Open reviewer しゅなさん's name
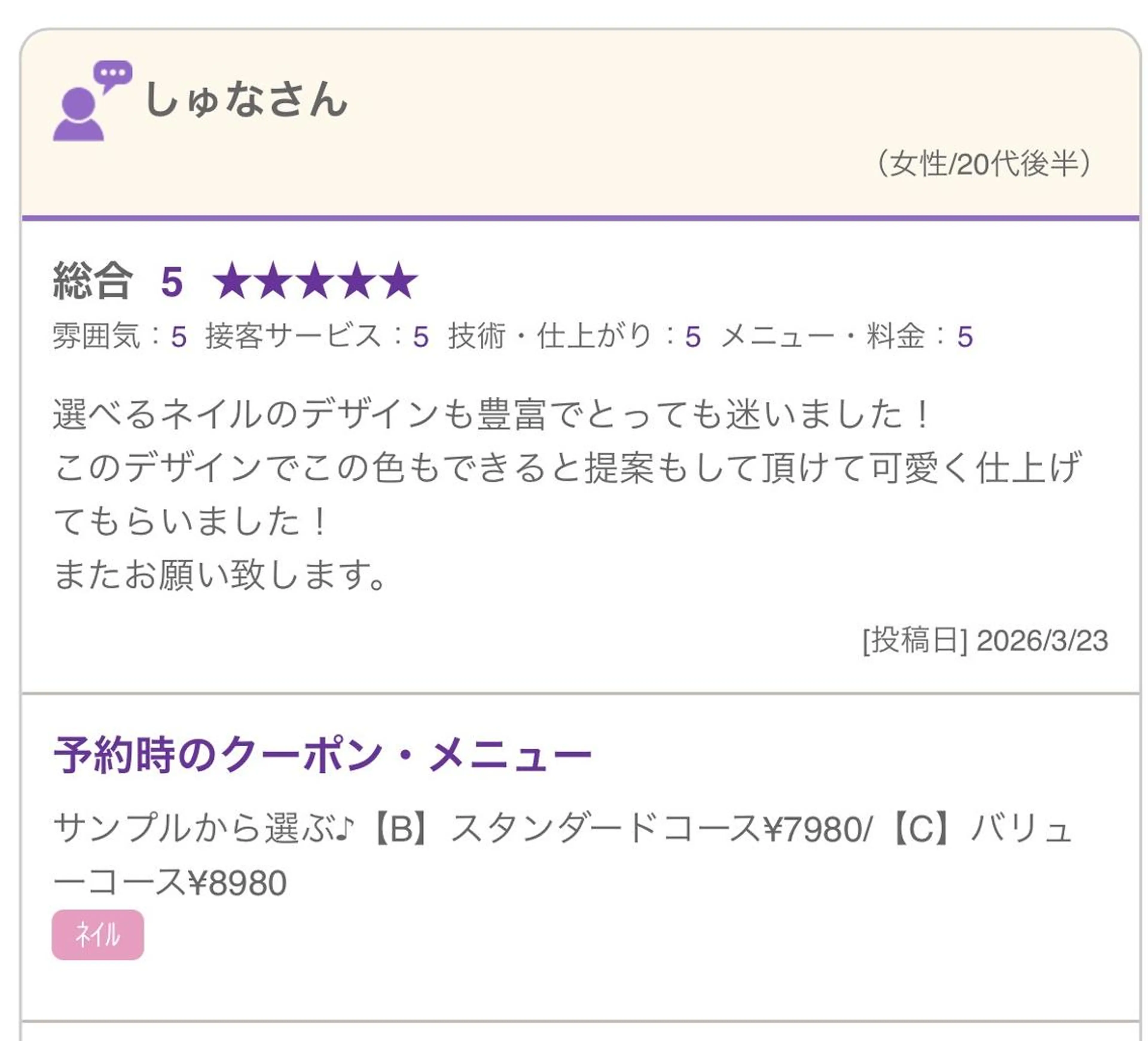The image size is (1148, 1041). tap(246, 100)
